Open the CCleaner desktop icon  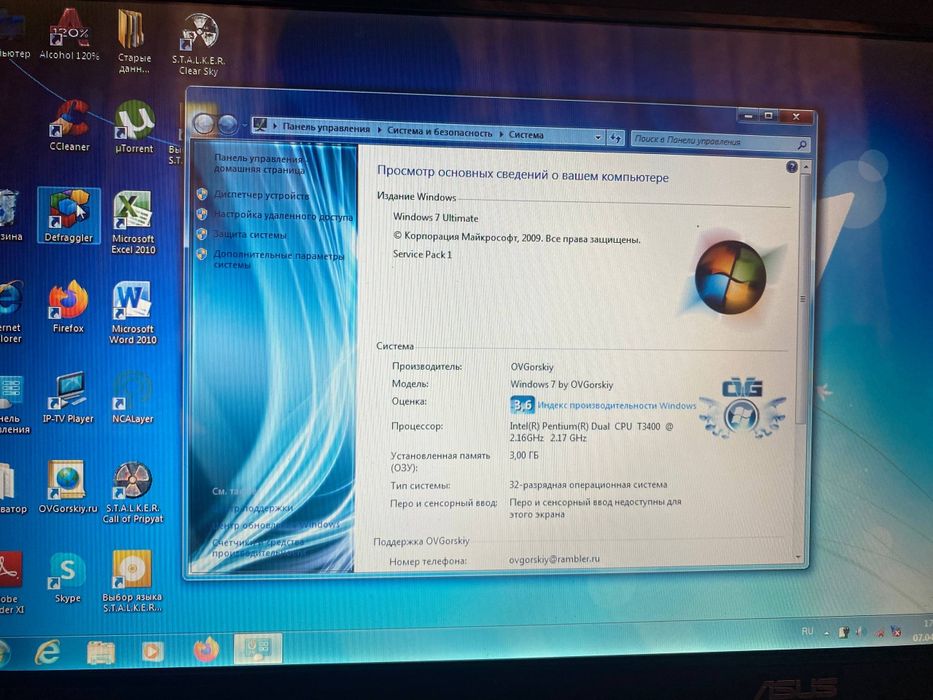tap(70, 126)
